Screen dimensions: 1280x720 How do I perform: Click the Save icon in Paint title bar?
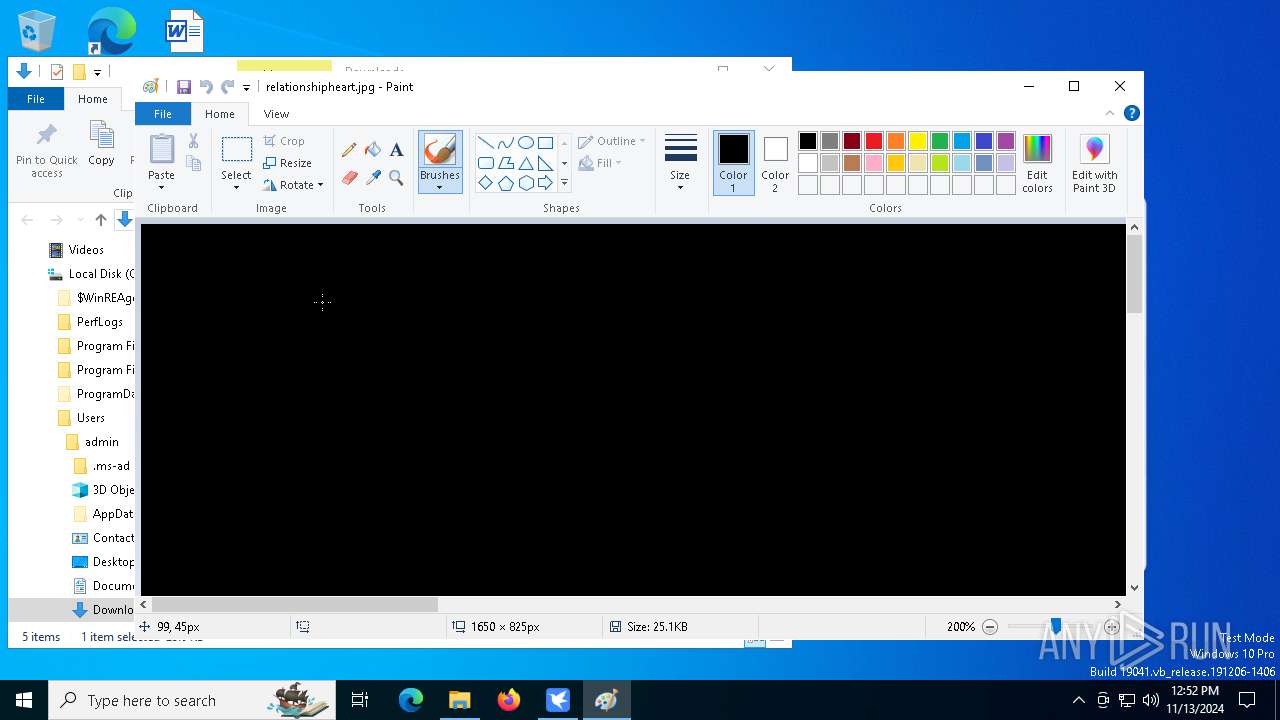184,87
